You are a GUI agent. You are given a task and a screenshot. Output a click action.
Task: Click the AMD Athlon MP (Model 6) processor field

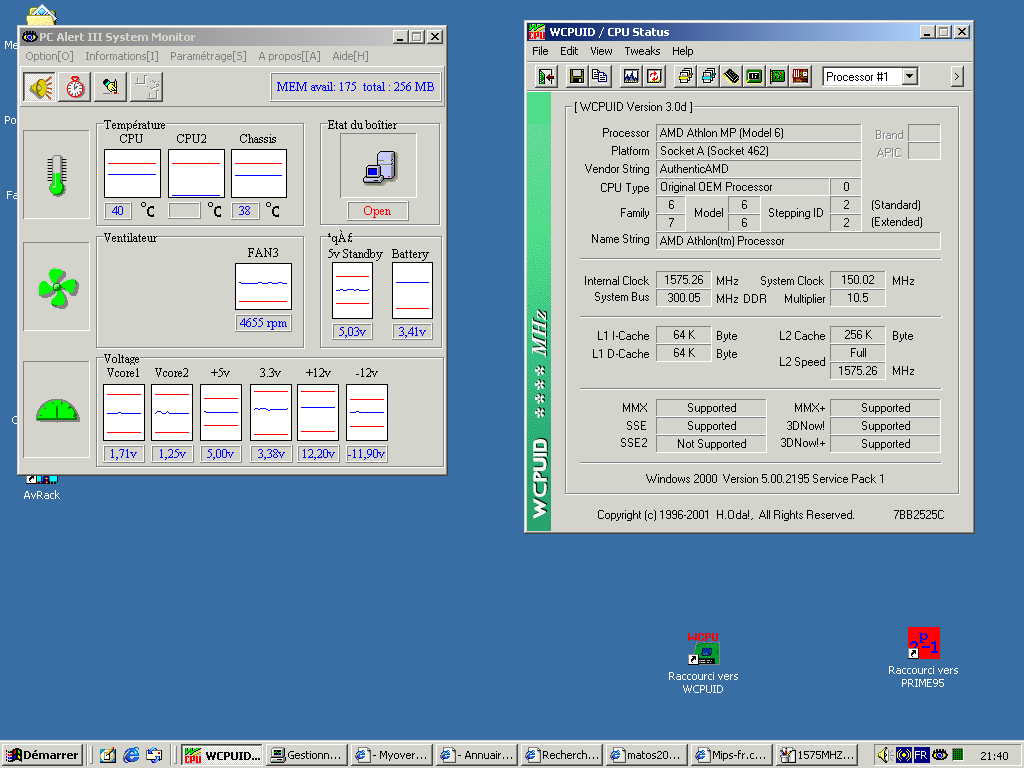(758, 133)
